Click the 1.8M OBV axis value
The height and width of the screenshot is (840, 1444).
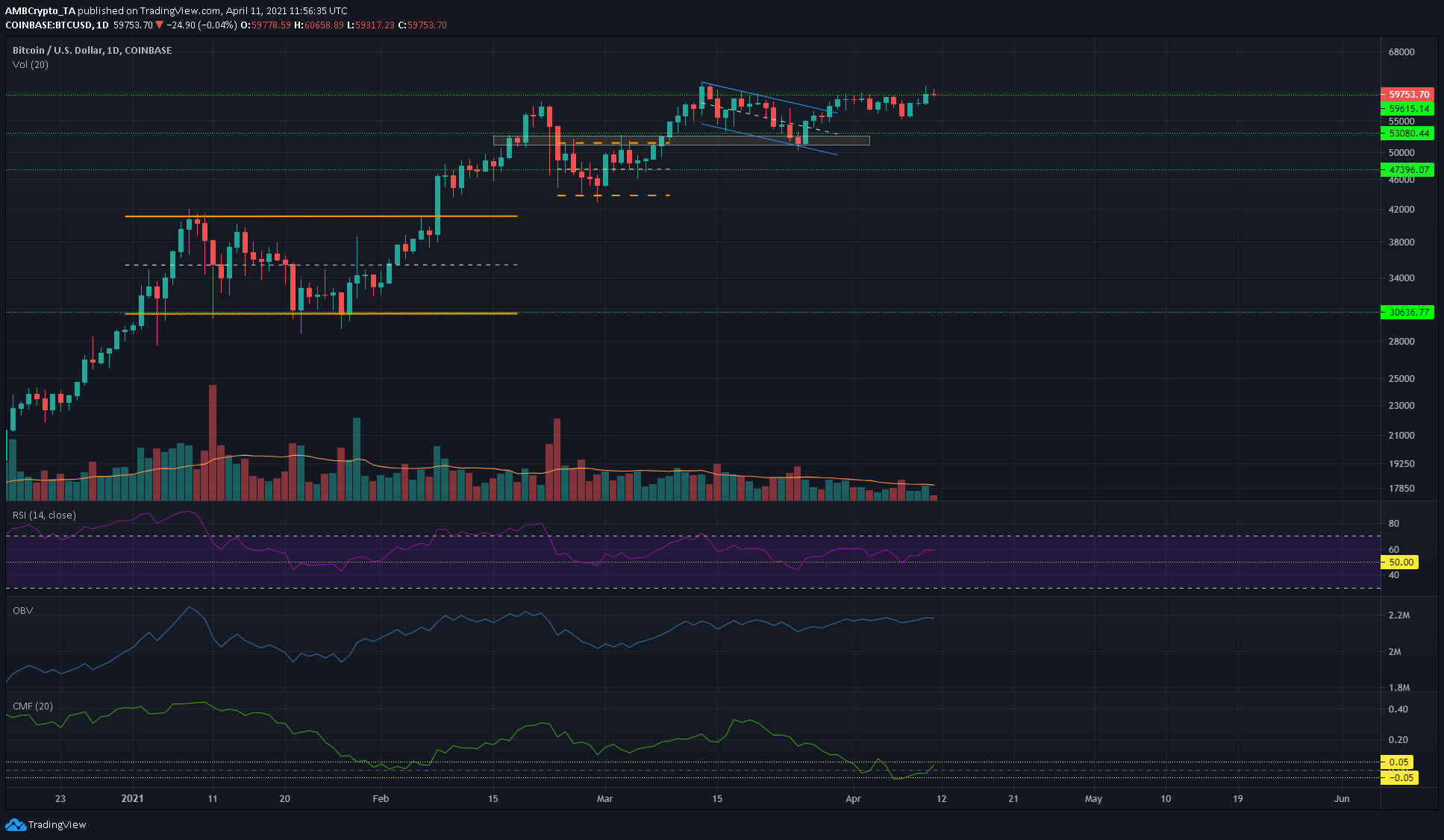click(x=1399, y=688)
